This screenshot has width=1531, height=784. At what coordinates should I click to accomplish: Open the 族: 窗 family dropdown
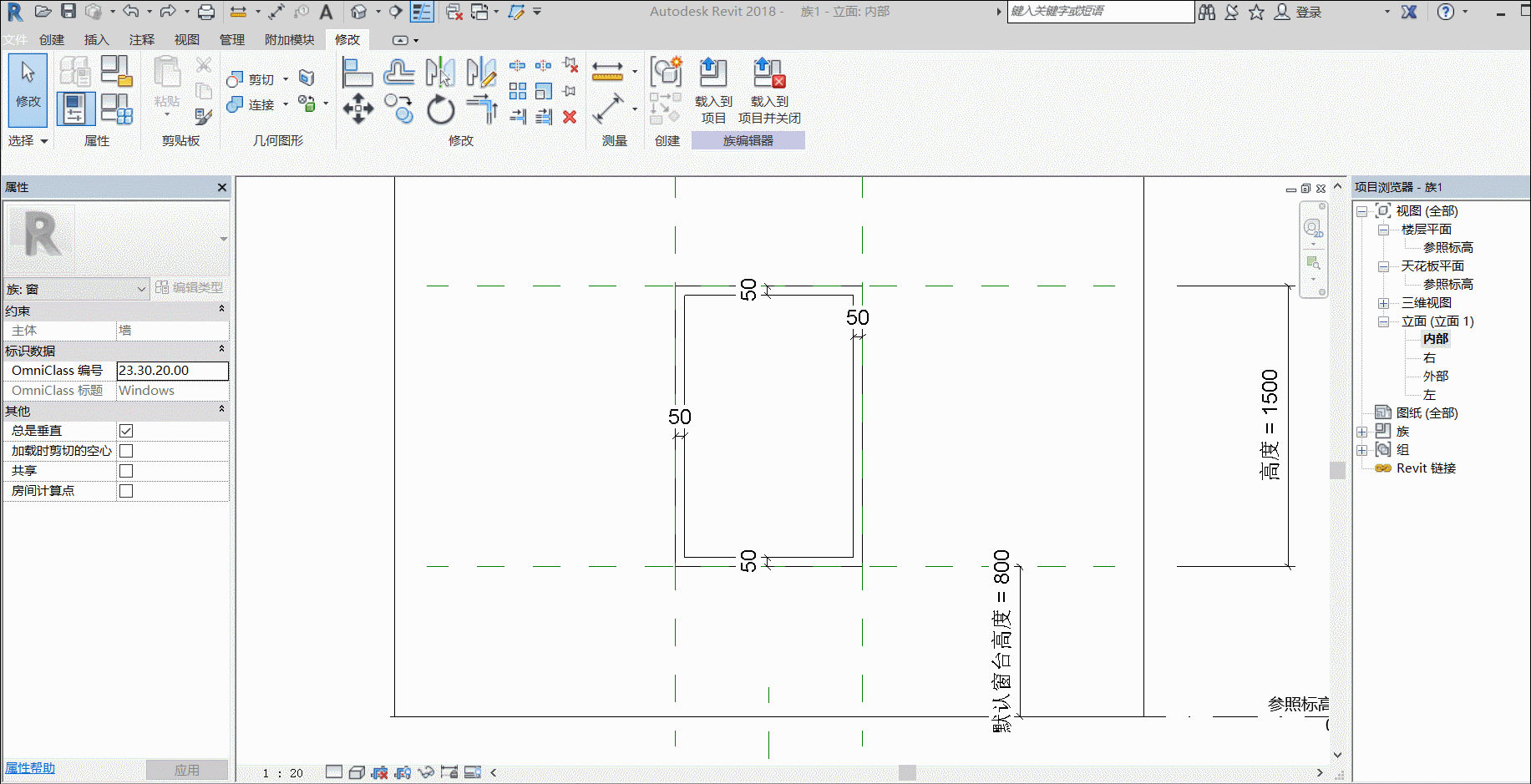(76, 289)
